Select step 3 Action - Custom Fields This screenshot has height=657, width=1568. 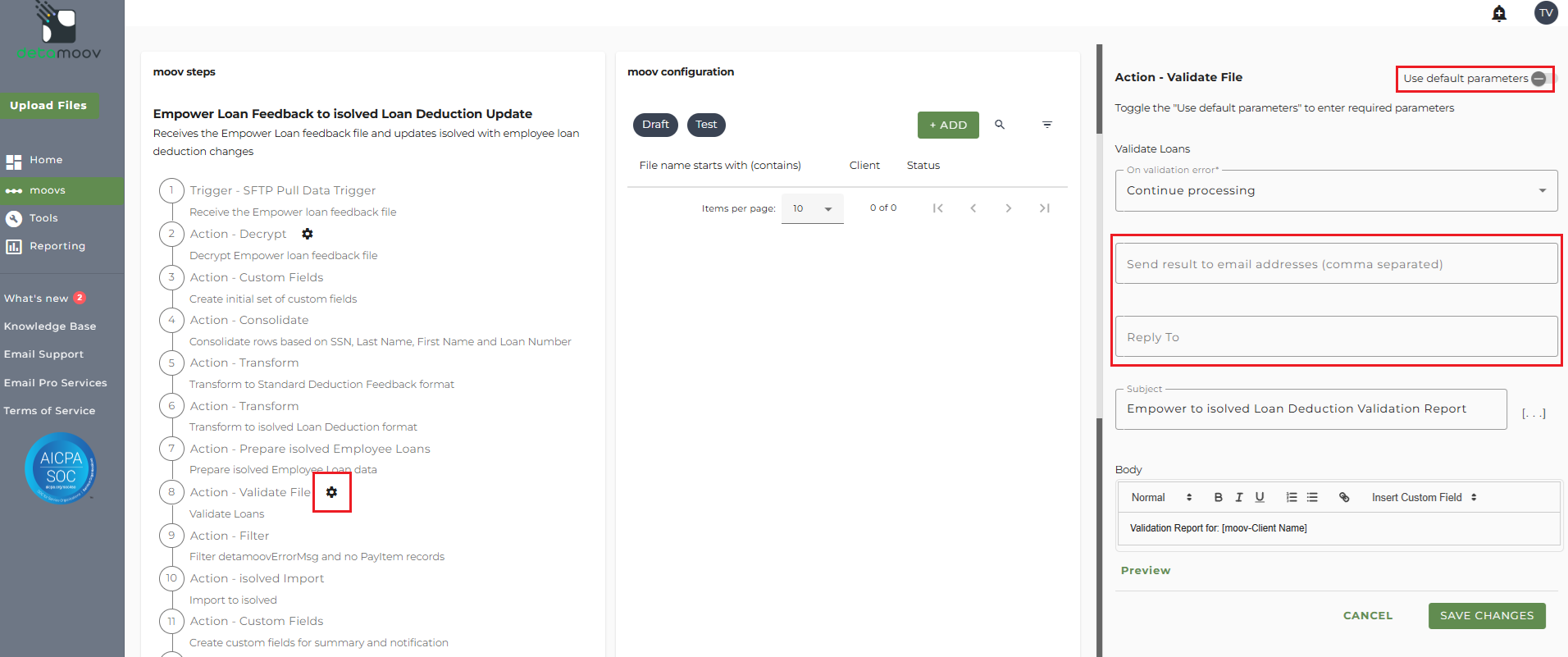tap(257, 277)
